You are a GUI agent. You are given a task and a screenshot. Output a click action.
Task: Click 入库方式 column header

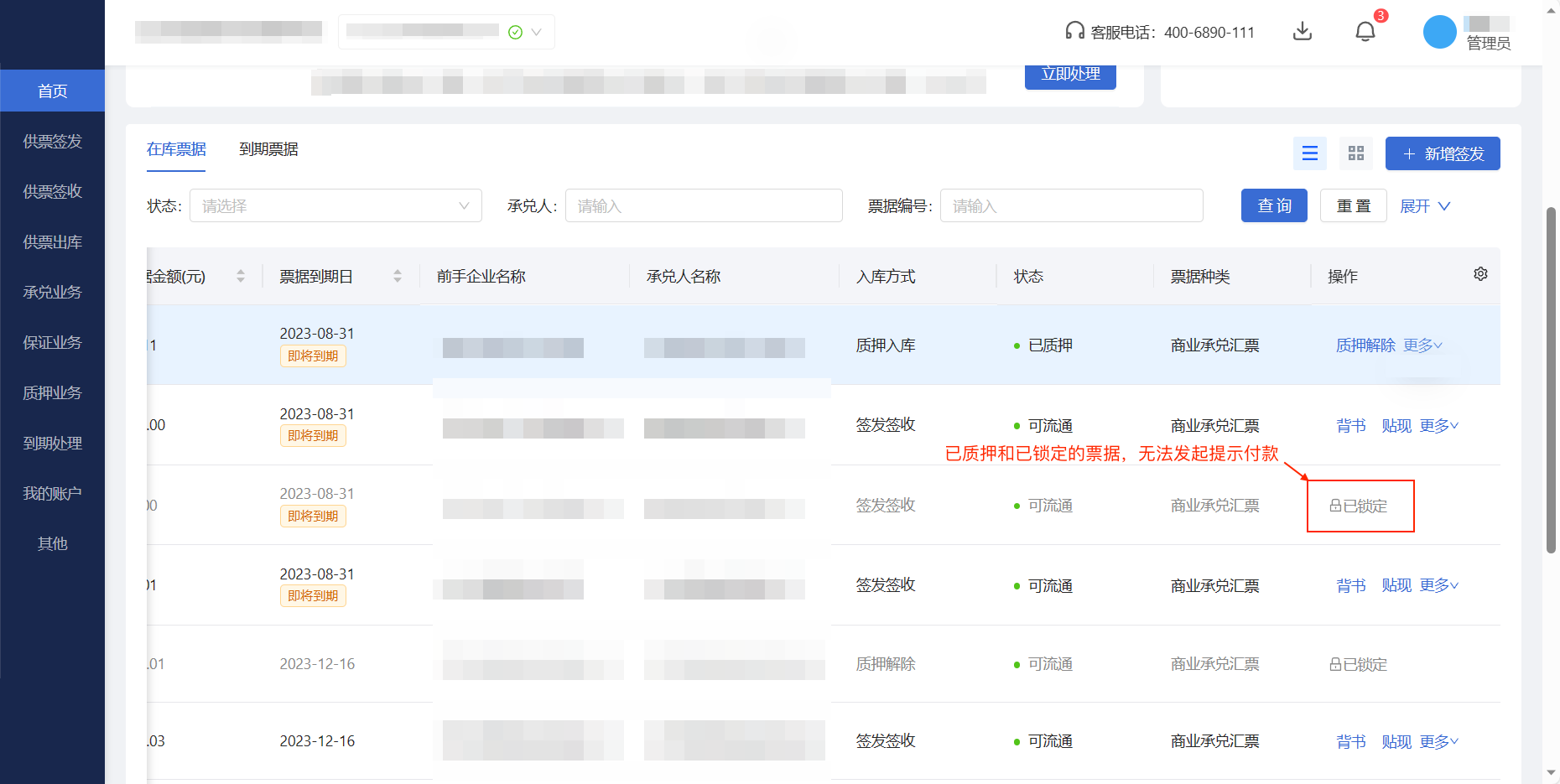886,277
